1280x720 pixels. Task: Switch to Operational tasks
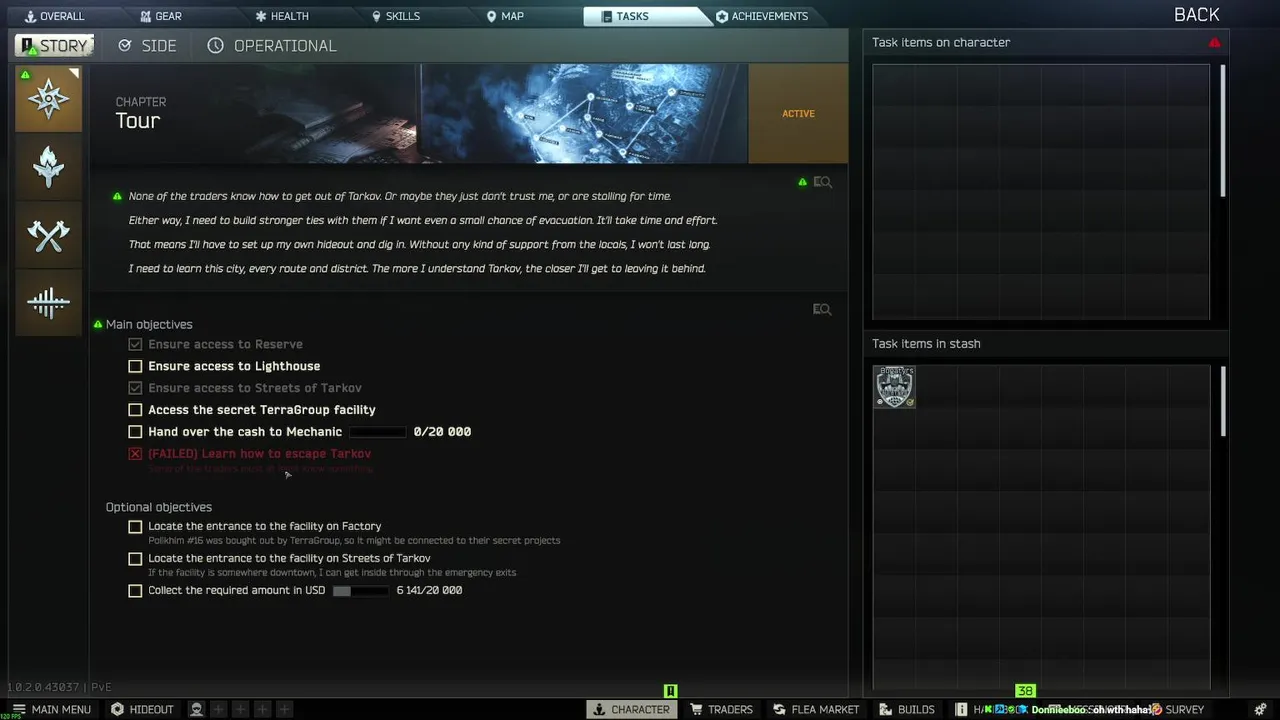coord(272,46)
